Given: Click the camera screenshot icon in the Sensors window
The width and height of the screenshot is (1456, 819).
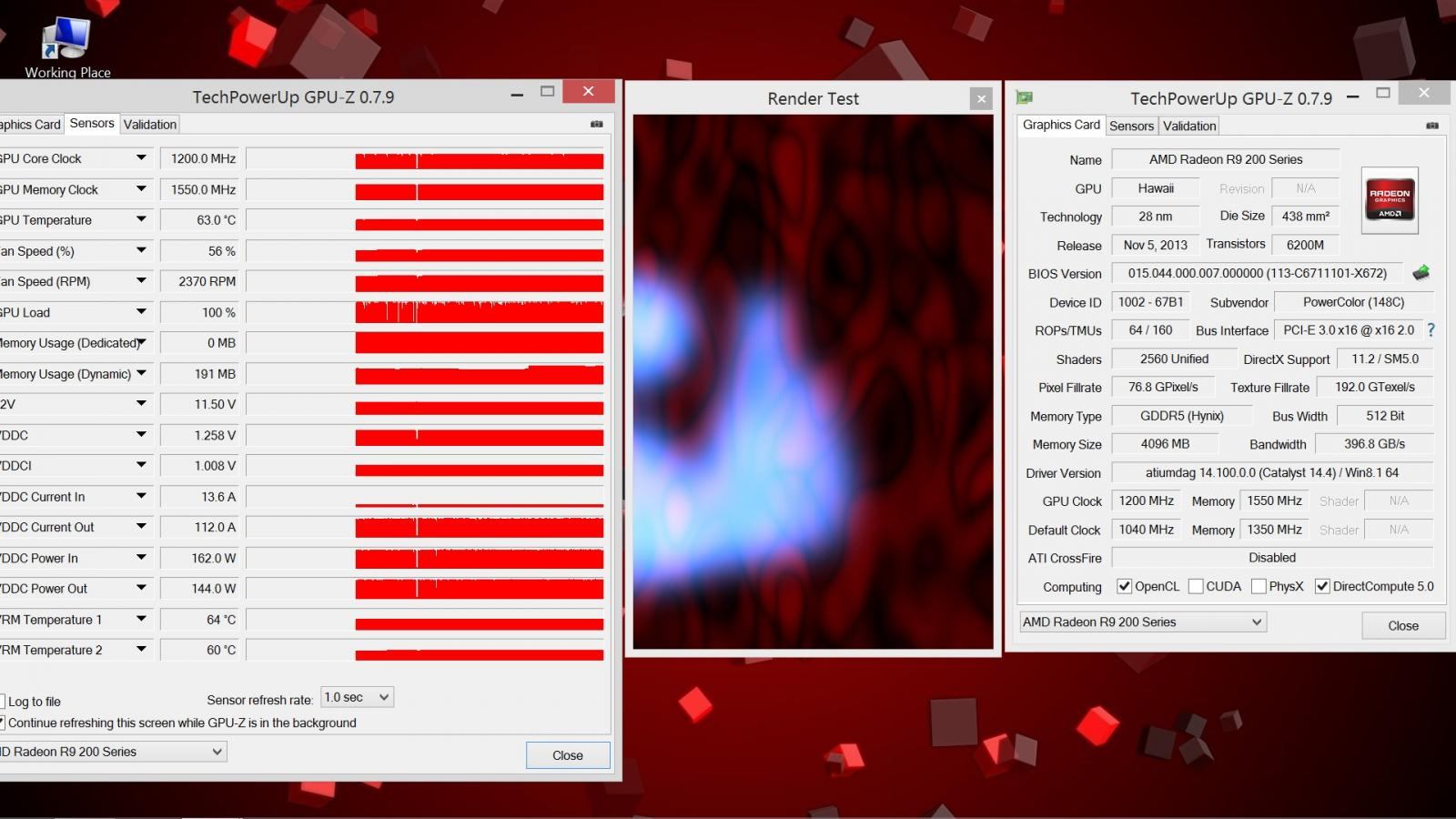Looking at the screenshot, I should coord(597,124).
